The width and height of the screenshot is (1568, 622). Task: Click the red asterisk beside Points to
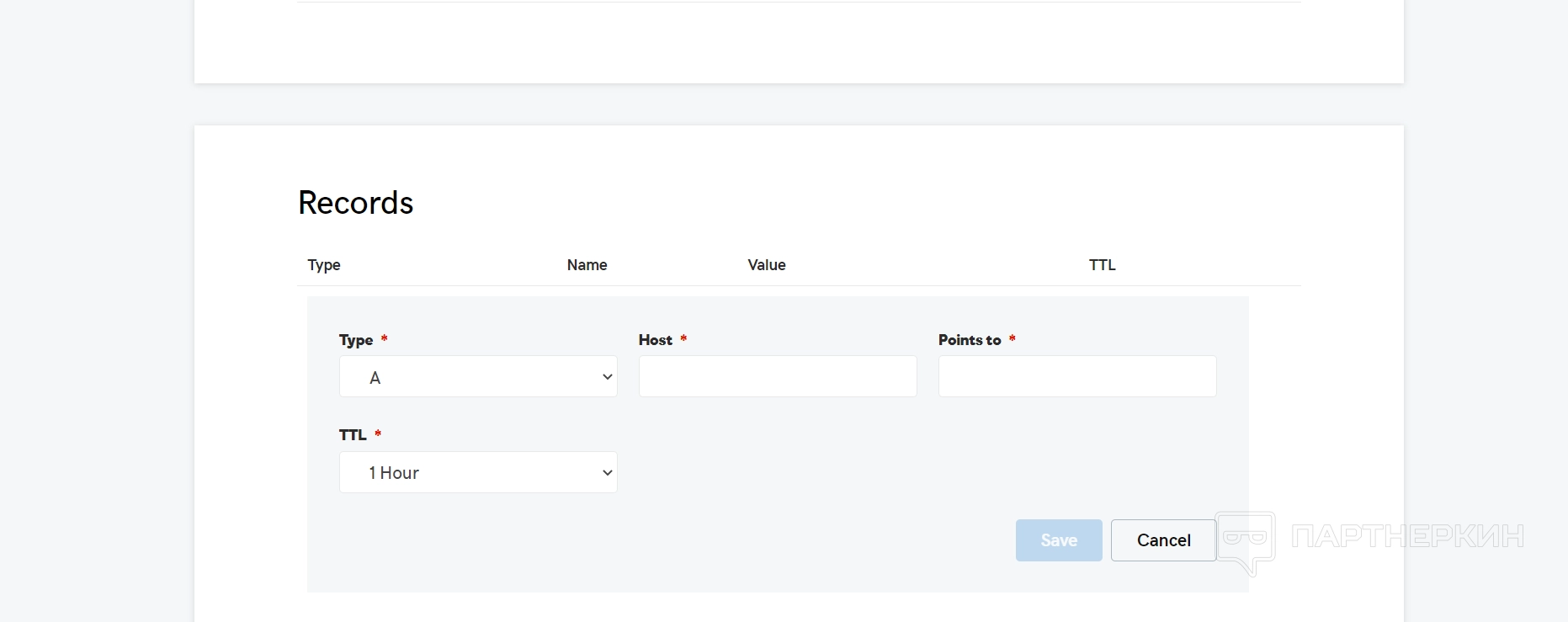pos(1012,338)
